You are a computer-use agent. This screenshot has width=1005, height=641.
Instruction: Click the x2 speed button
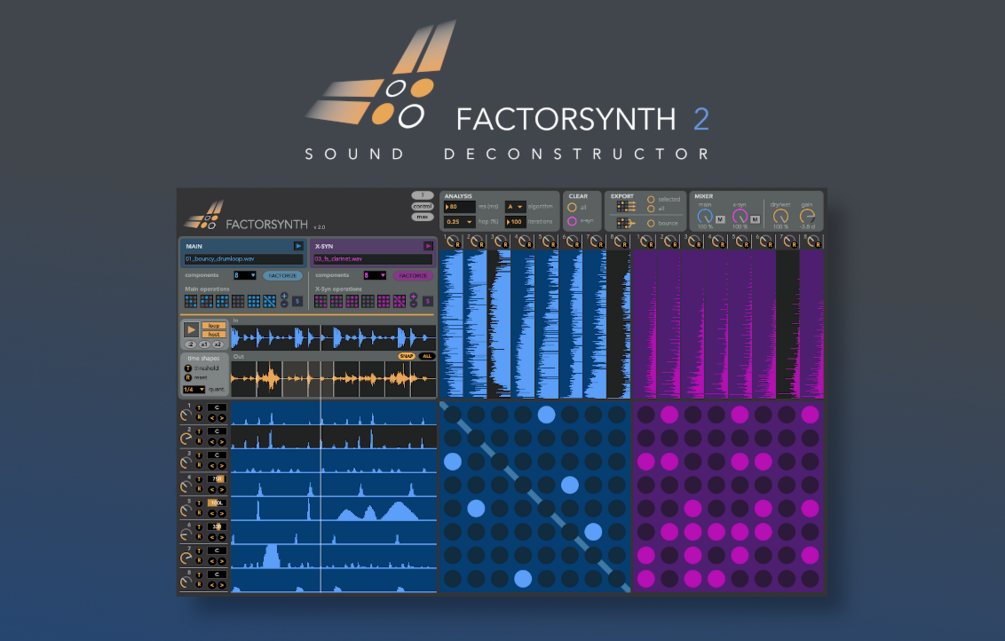point(218,344)
